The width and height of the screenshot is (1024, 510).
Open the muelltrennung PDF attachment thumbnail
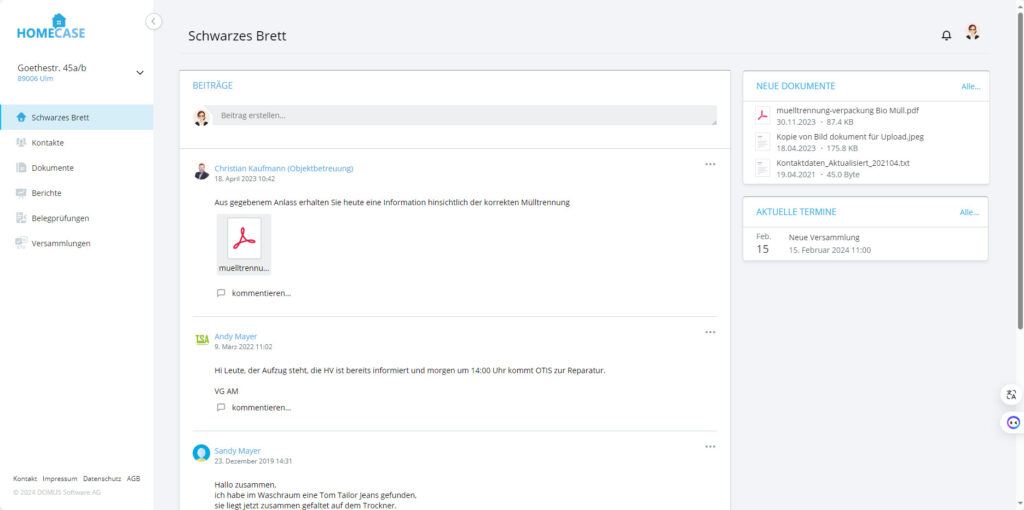(244, 244)
